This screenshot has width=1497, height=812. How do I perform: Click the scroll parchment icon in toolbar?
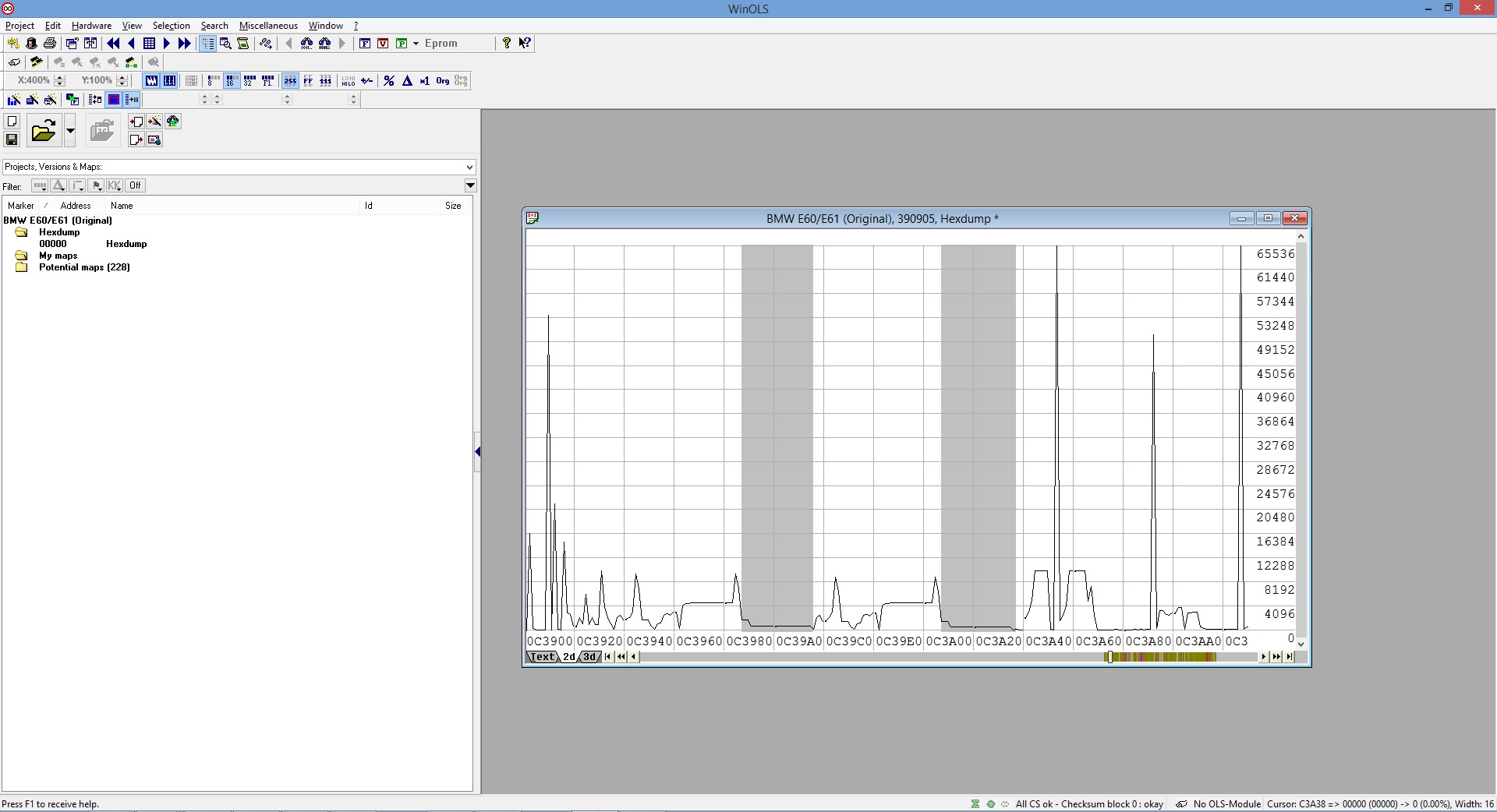tap(243, 44)
